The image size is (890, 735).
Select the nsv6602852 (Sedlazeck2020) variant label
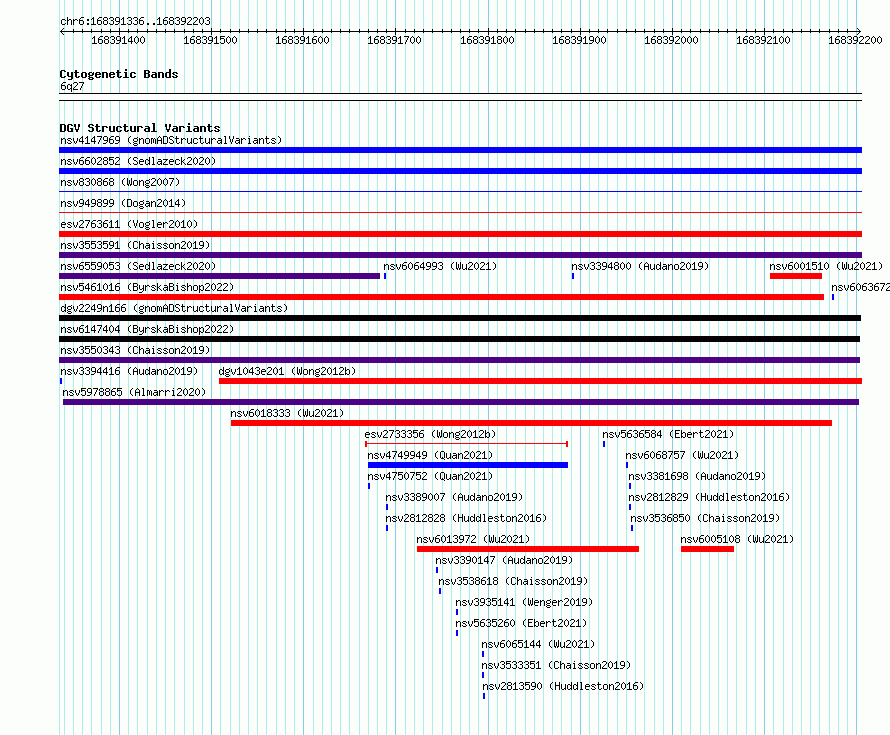coord(138,161)
